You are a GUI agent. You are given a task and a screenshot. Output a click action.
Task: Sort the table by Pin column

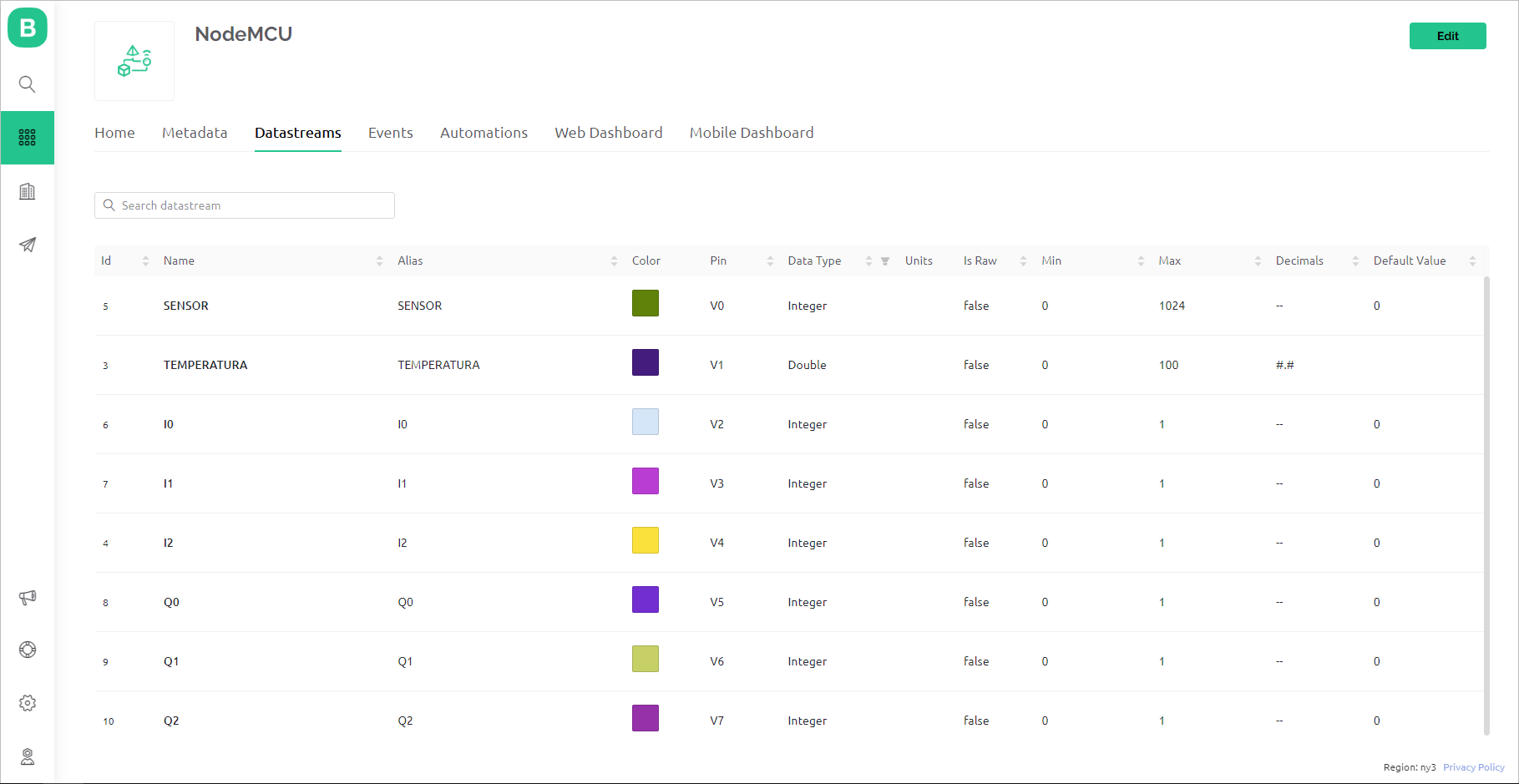click(770, 261)
